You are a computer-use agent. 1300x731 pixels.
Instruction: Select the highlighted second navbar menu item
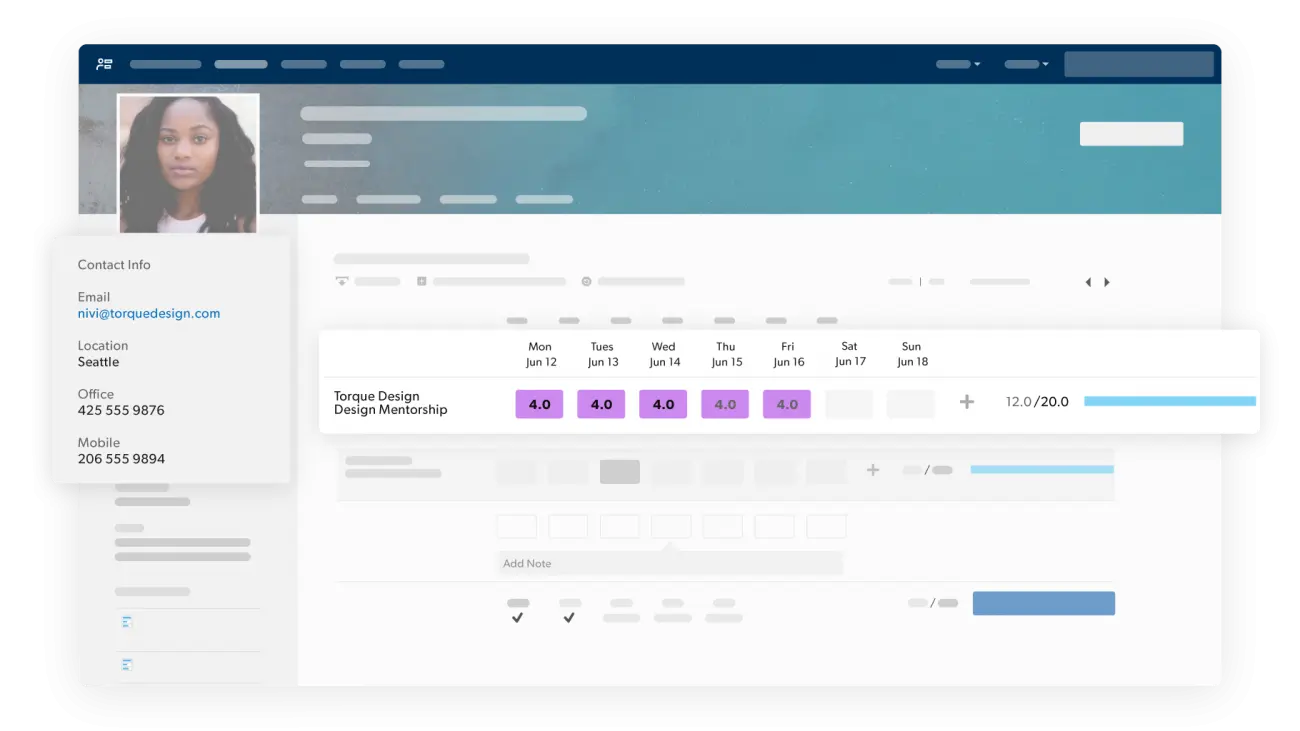(241, 64)
